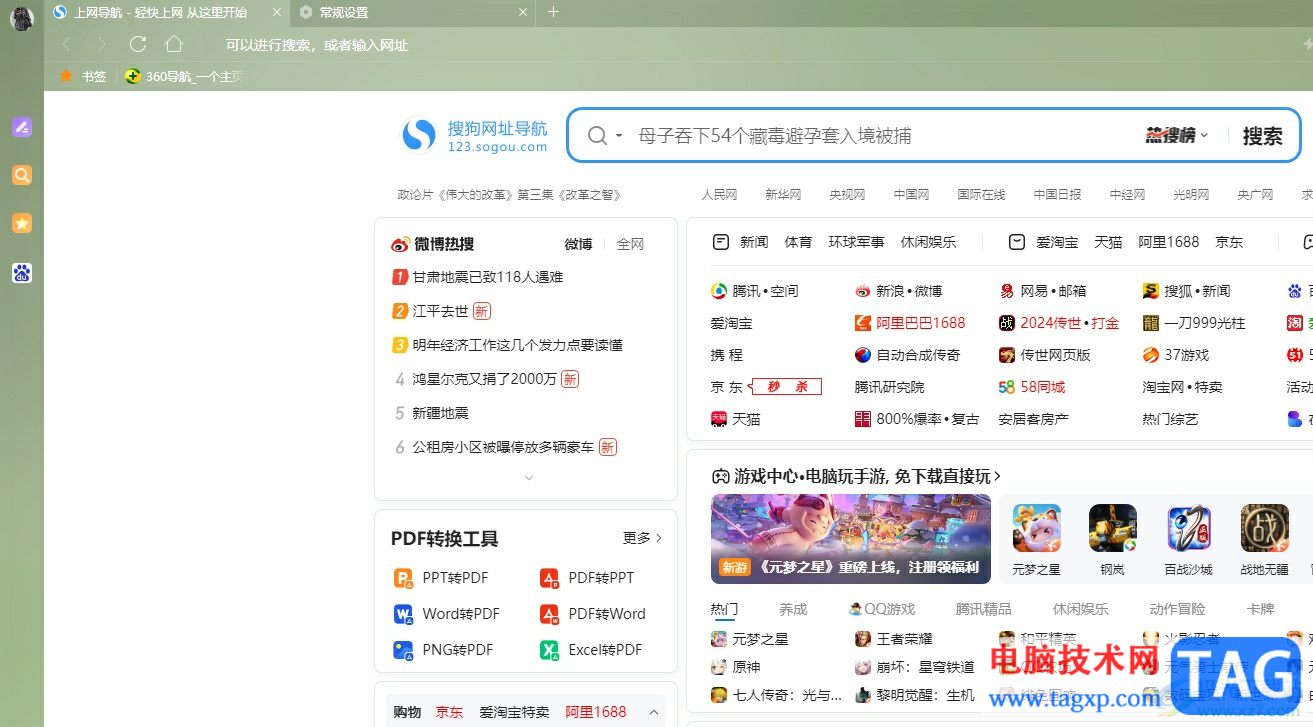Expand the search engine selector dropdown
The image size is (1313, 727).
pyautogui.click(x=604, y=136)
